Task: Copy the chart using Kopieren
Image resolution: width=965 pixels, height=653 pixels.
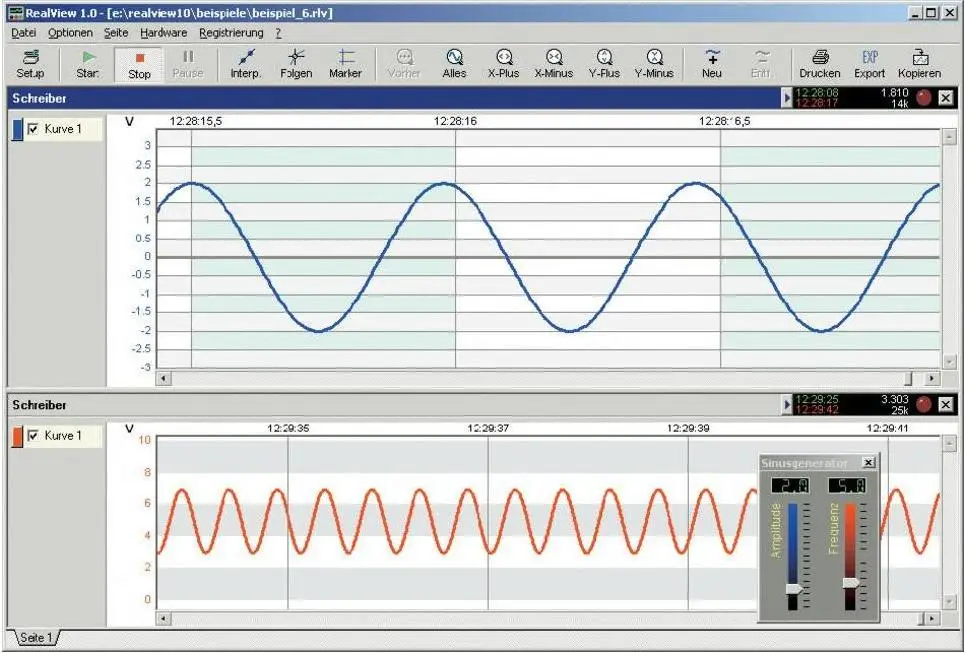Action: point(919,64)
